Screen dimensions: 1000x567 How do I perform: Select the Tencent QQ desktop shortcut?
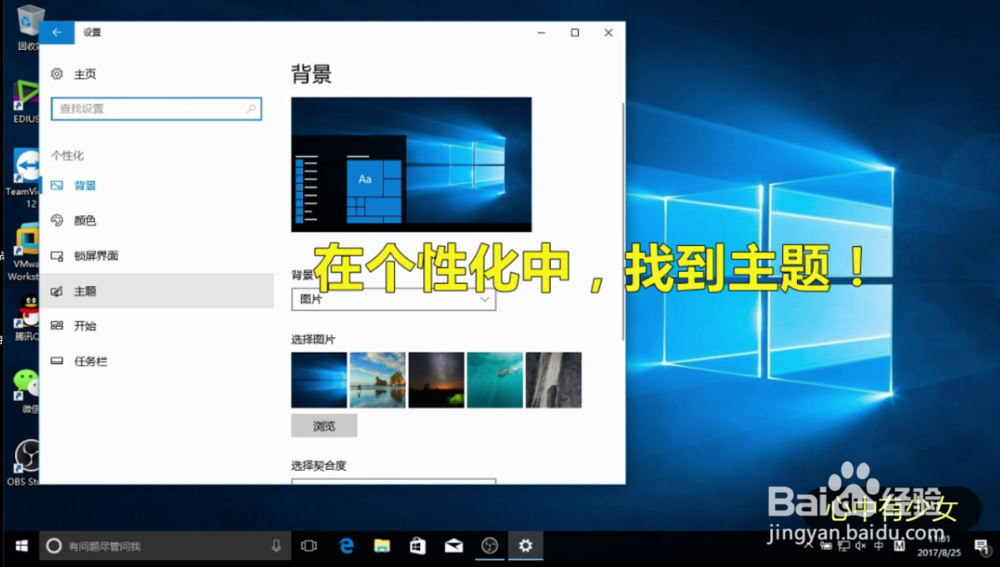coord(27,318)
